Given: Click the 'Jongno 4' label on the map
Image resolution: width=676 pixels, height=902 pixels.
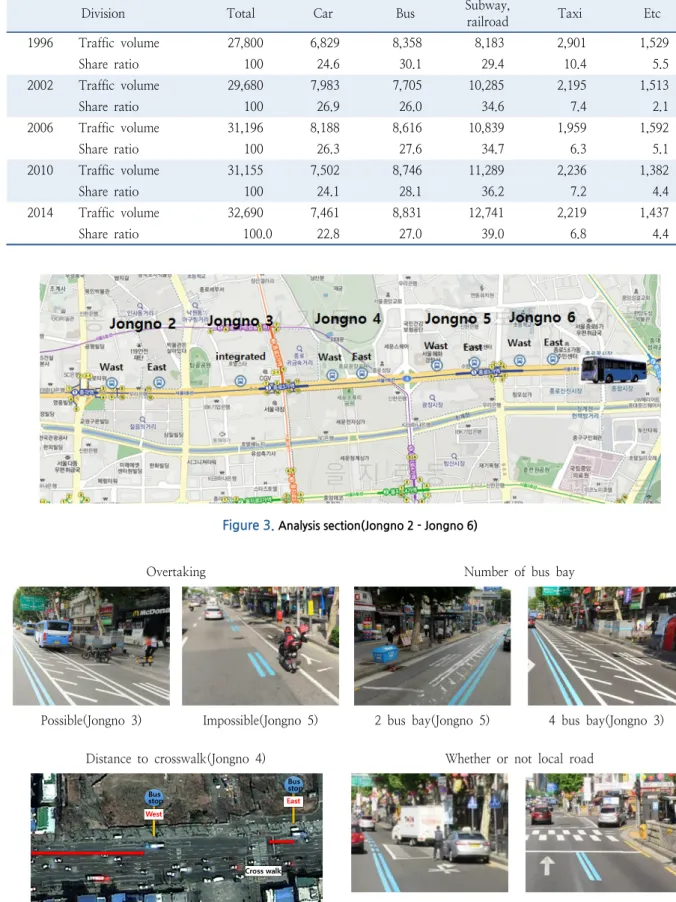Looking at the screenshot, I should click(x=347, y=319).
